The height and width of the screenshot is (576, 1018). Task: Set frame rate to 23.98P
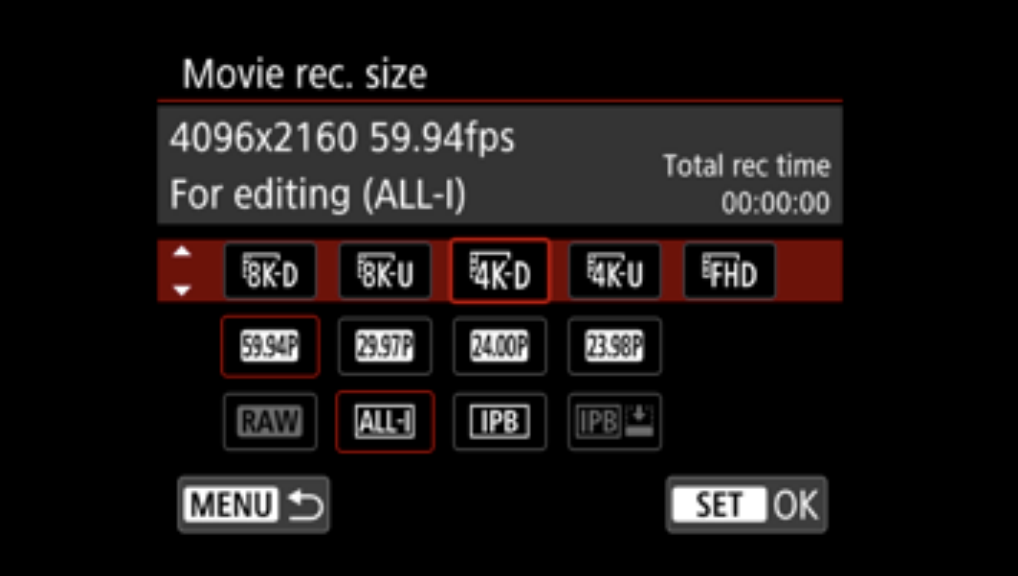(x=615, y=347)
